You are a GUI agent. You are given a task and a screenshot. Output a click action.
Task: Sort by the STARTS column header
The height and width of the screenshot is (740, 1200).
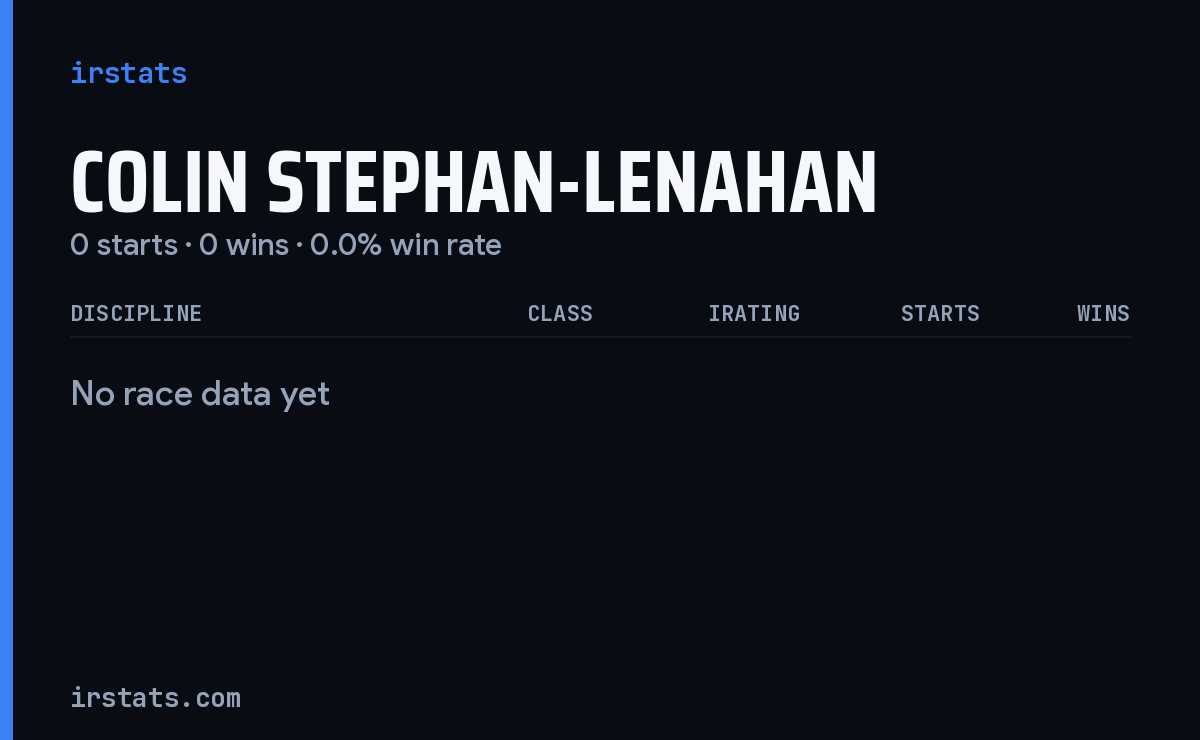click(940, 313)
